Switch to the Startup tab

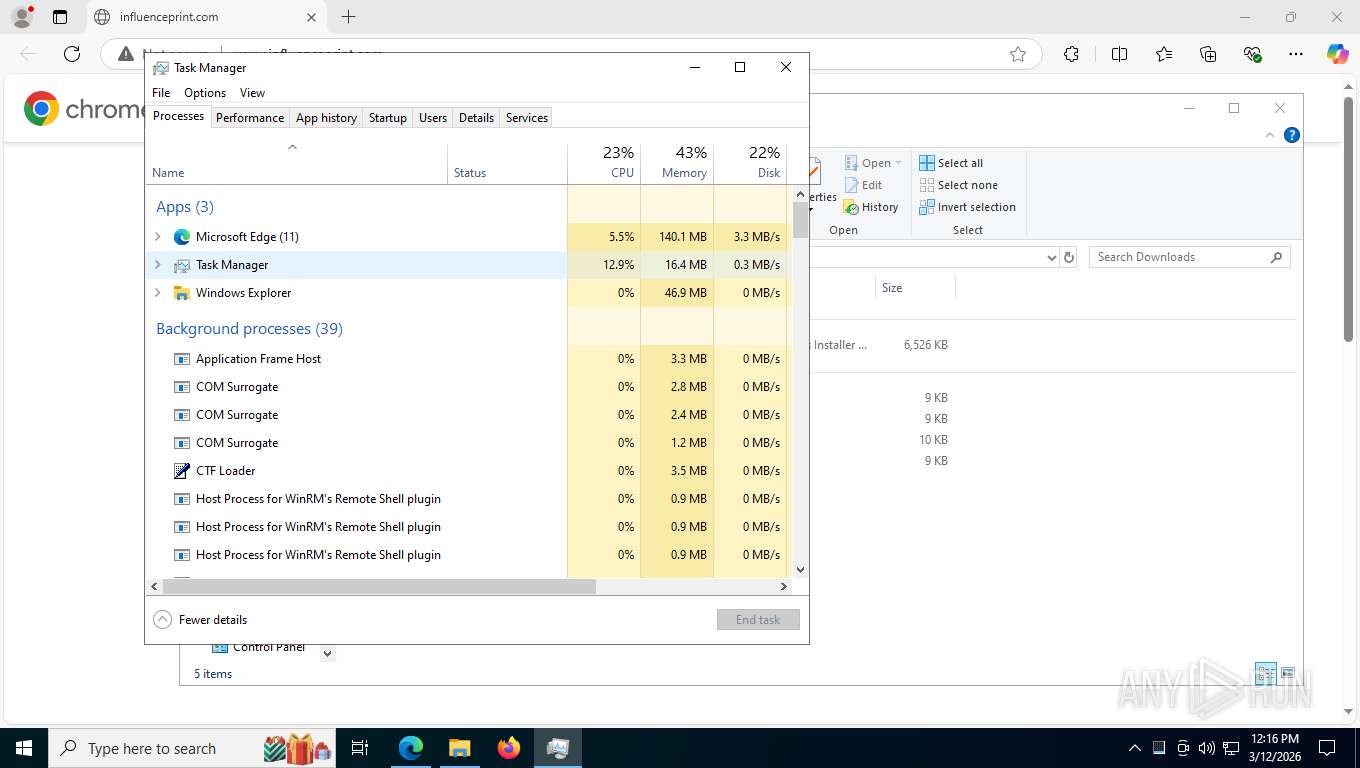tap(388, 118)
